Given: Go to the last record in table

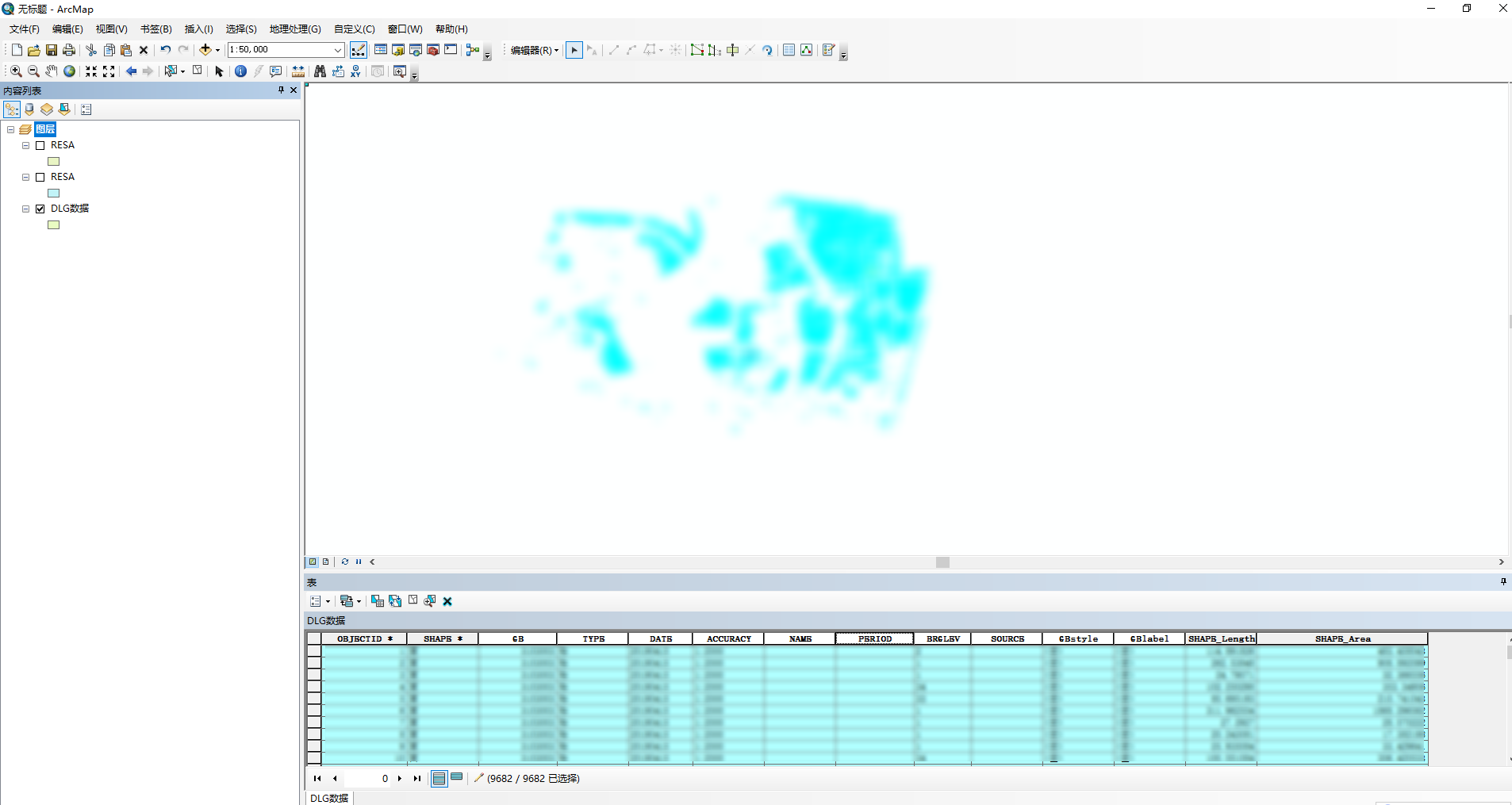Looking at the screenshot, I should pyautogui.click(x=417, y=779).
